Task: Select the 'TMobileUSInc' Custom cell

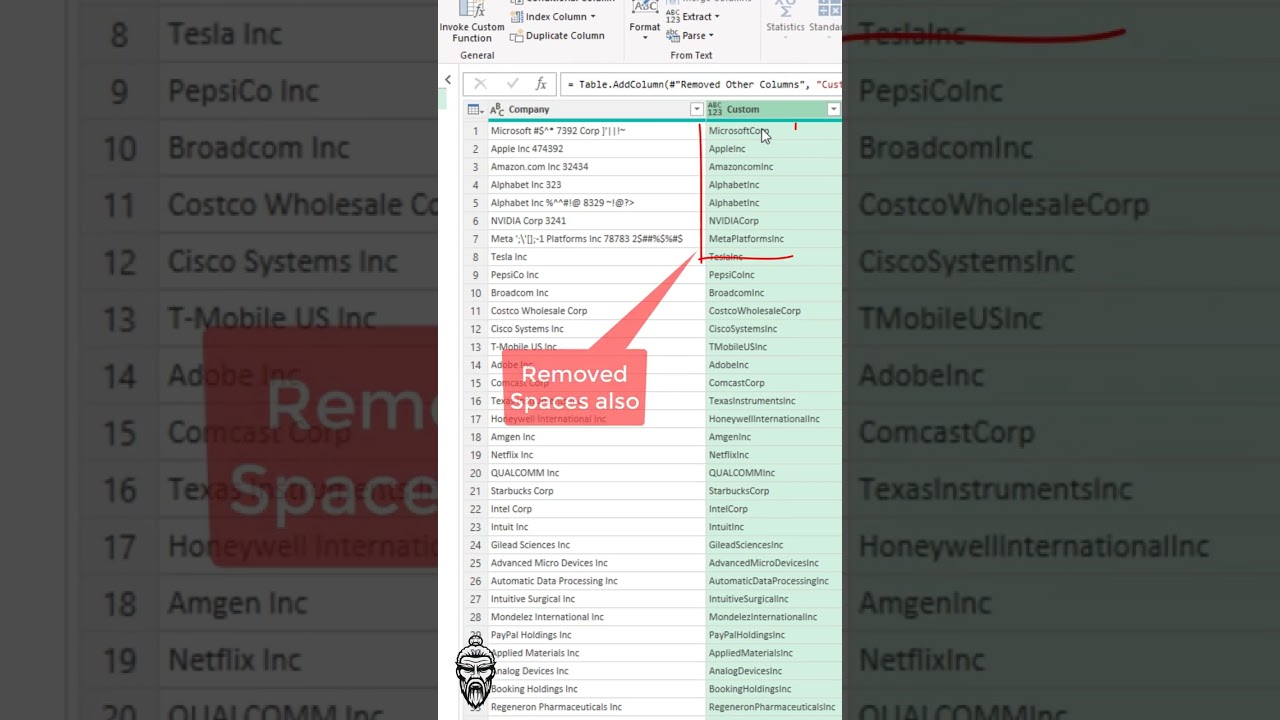Action: tap(773, 347)
